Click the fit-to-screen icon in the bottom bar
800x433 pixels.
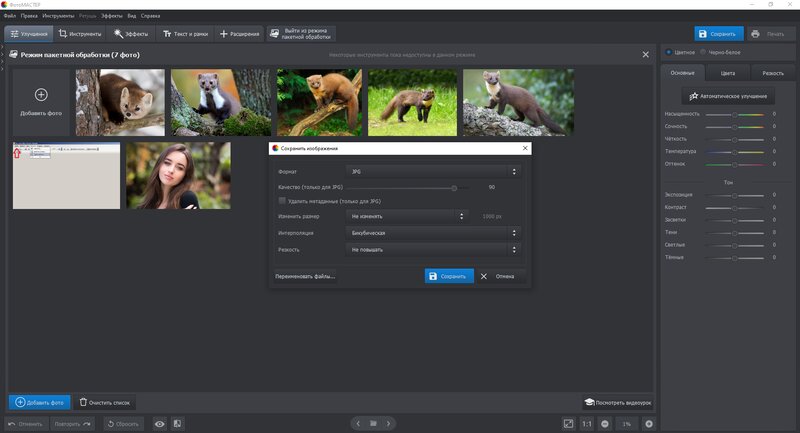coord(568,424)
